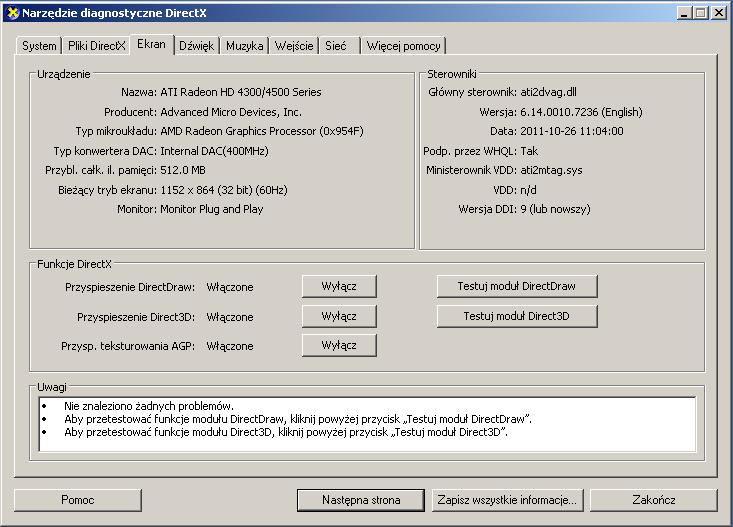Click note about testing DirectDraw module
This screenshot has width=733, height=527.
(298, 419)
